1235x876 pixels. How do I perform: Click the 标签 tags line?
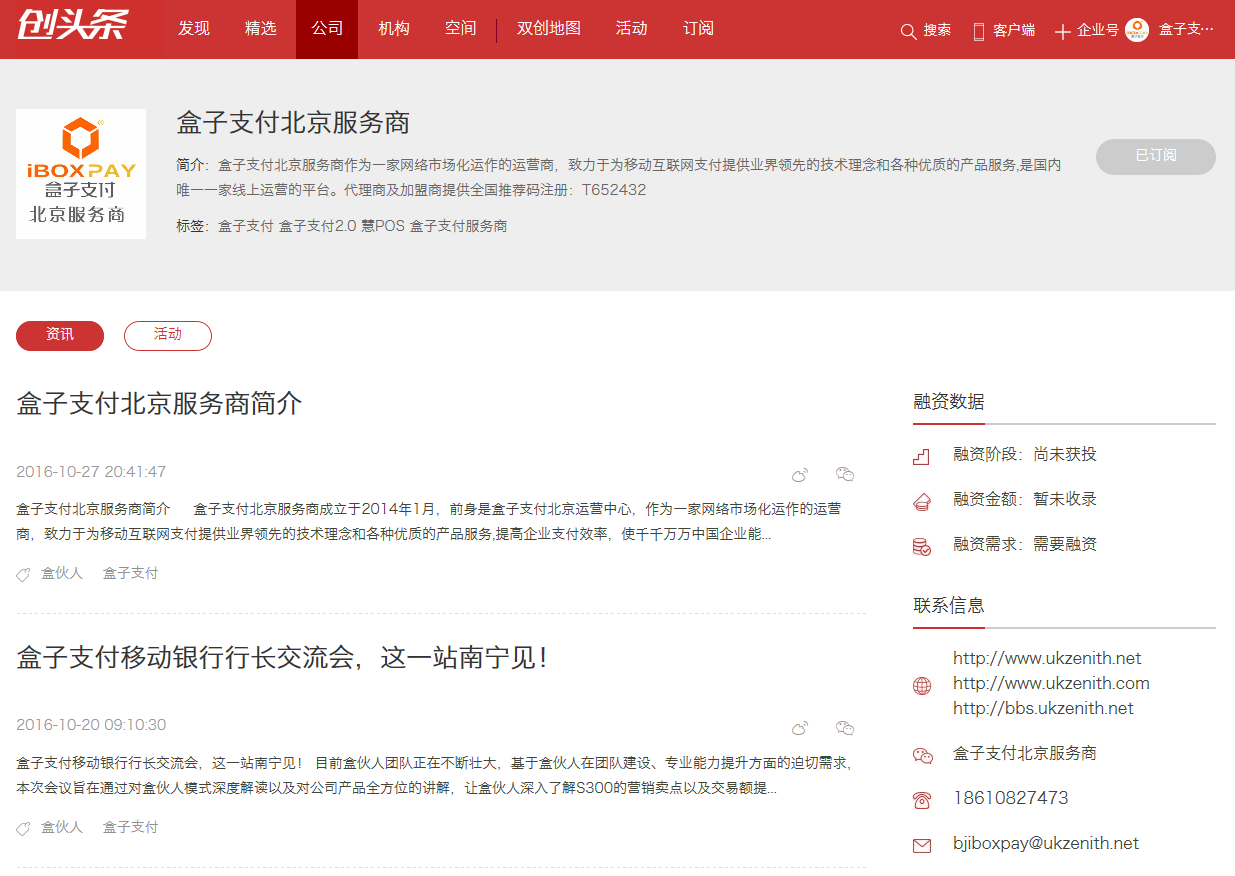tap(342, 227)
